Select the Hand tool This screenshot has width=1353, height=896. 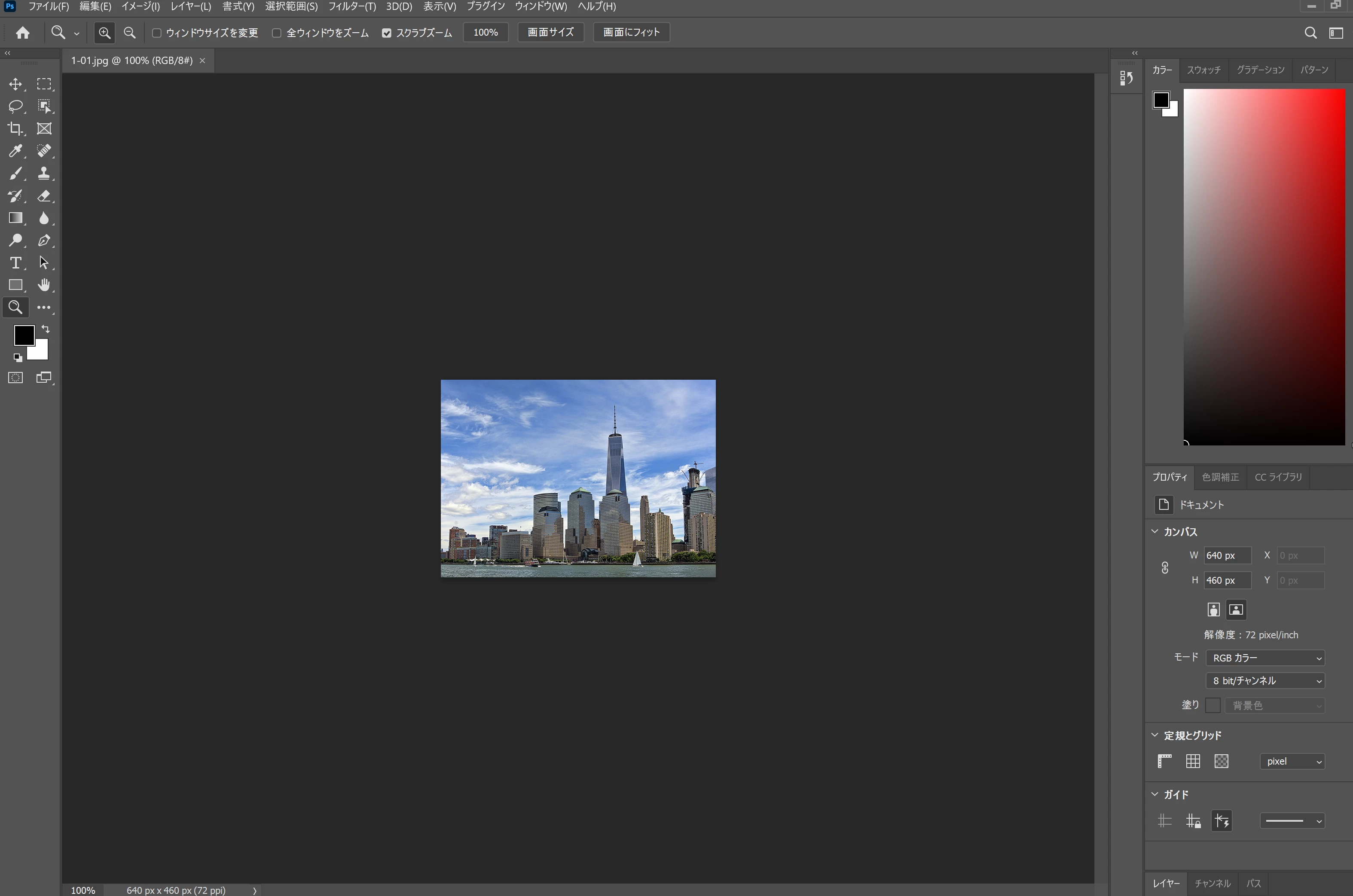(44, 285)
